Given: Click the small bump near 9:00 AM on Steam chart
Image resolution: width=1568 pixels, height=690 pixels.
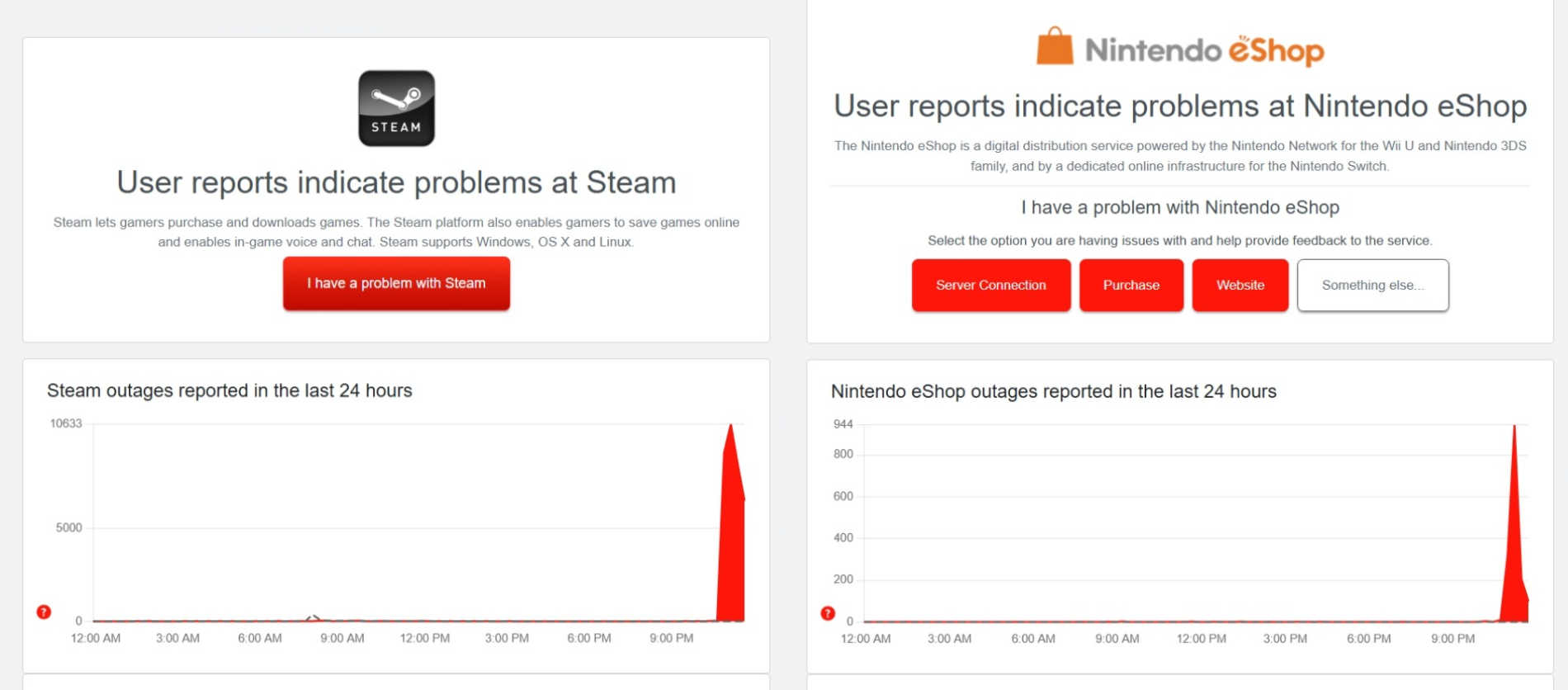Looking at the screenshot, I should 313,617.
